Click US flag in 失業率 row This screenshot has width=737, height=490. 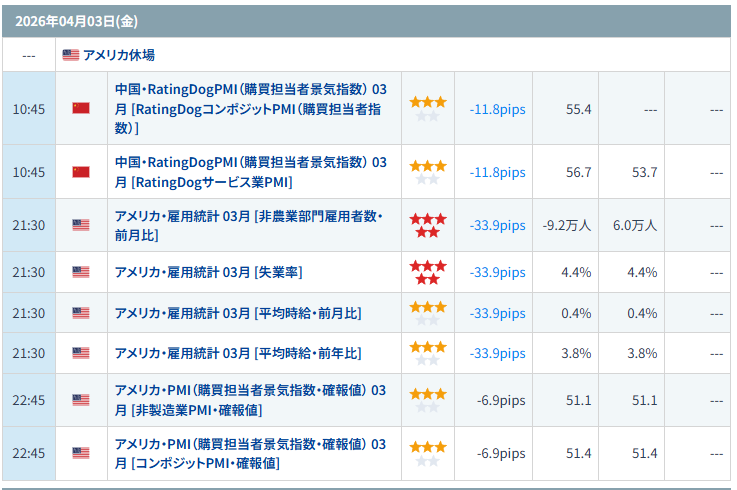coord(81,272)
